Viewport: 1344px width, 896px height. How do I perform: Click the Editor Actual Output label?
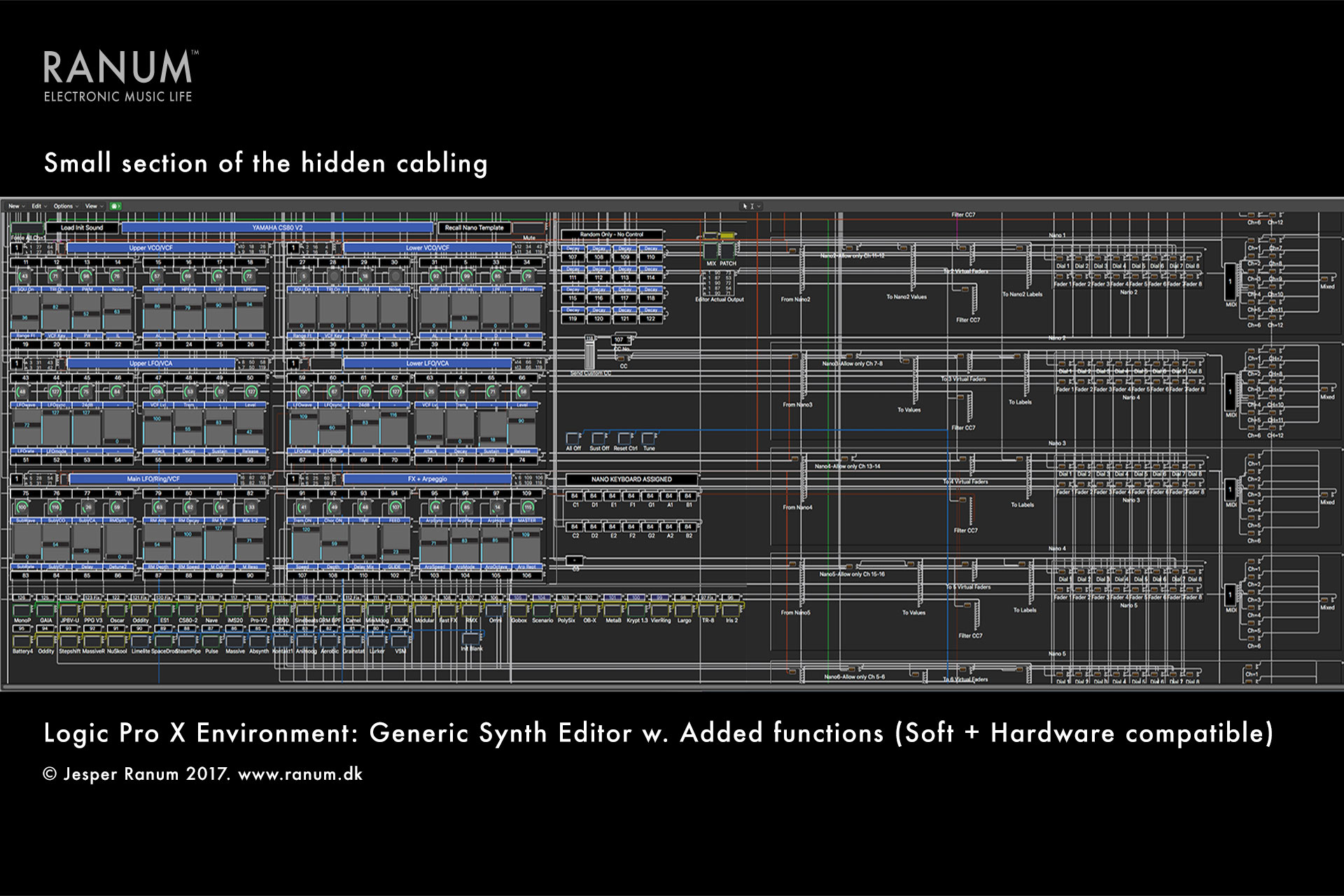click(720, 300)
